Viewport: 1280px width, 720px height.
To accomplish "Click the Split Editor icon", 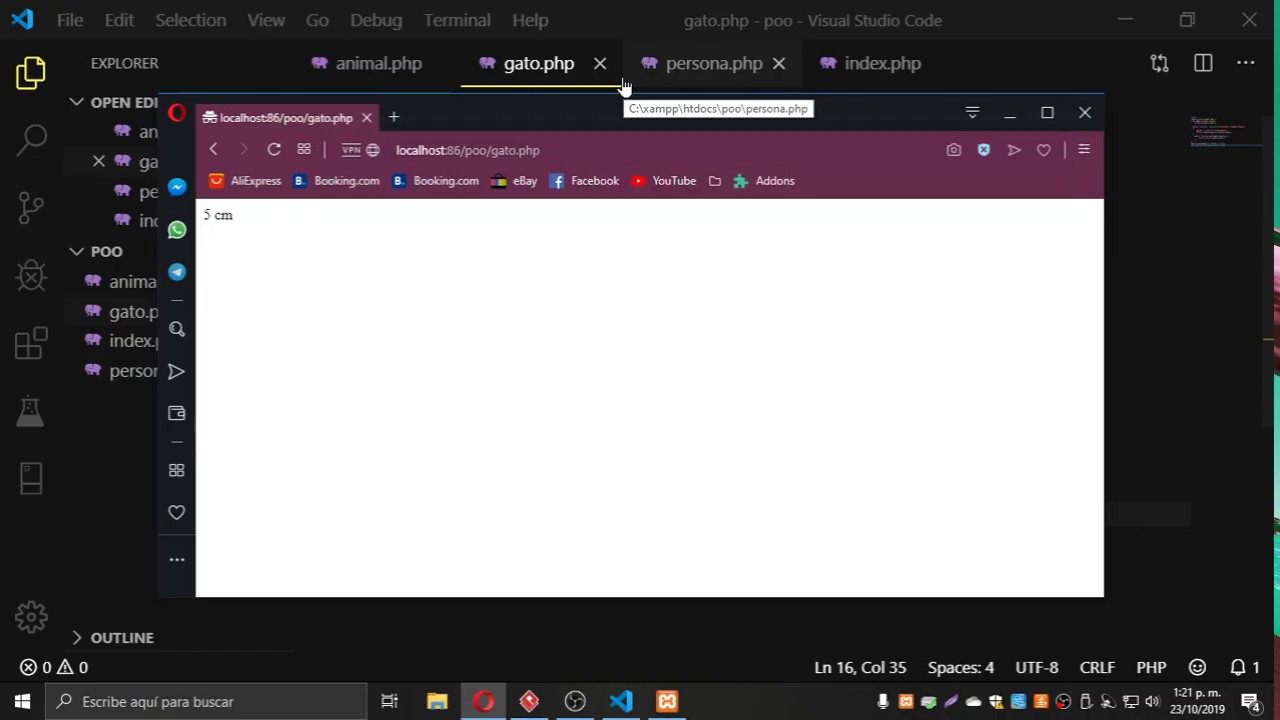I will (1203, 63).
